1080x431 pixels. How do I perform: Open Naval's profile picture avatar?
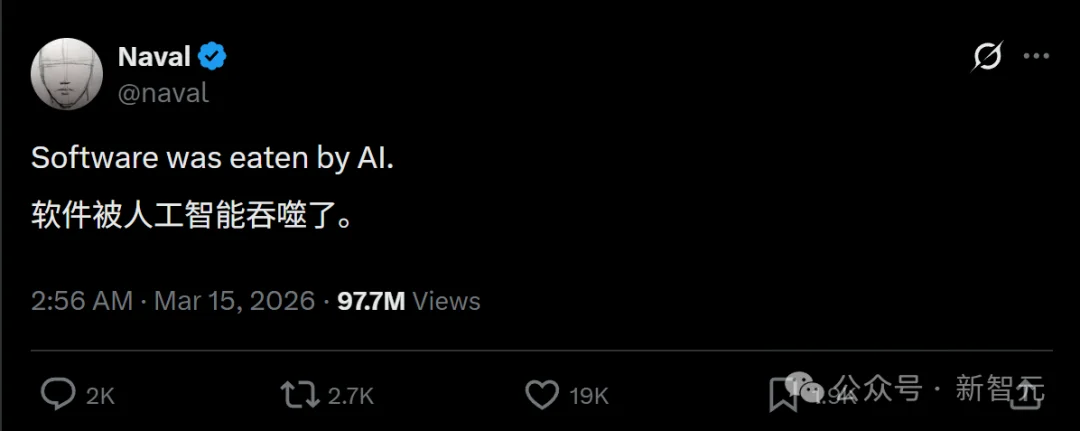[x=68, y=73]
